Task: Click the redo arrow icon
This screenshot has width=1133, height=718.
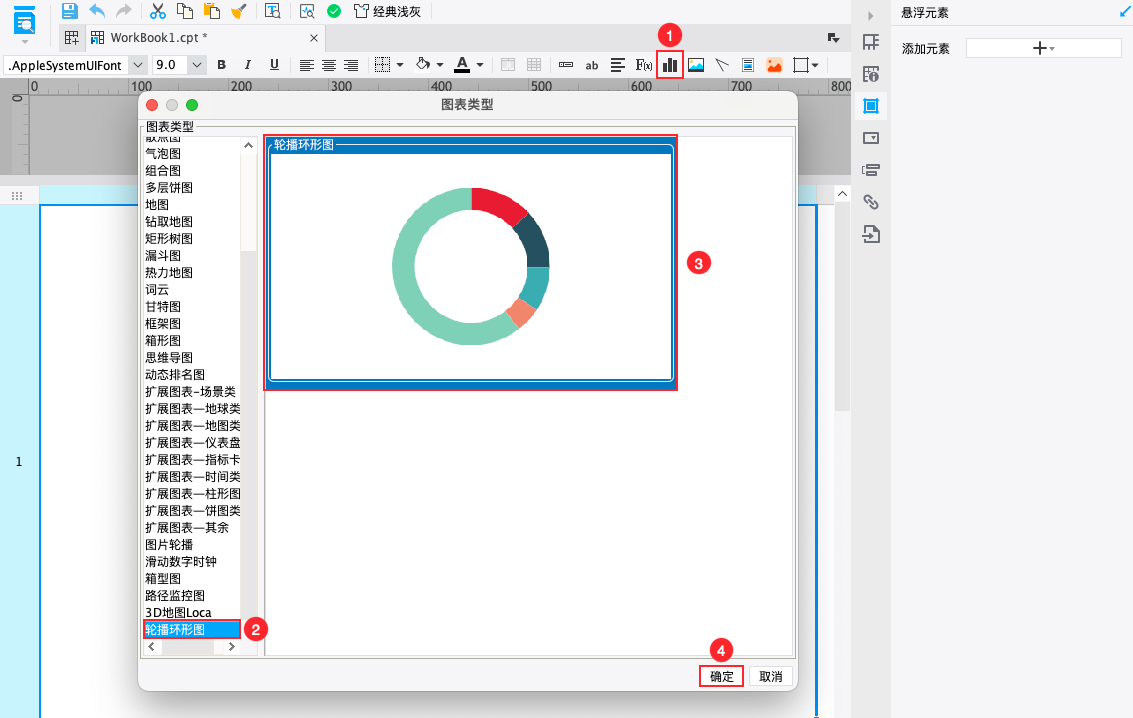Action: 124,11
